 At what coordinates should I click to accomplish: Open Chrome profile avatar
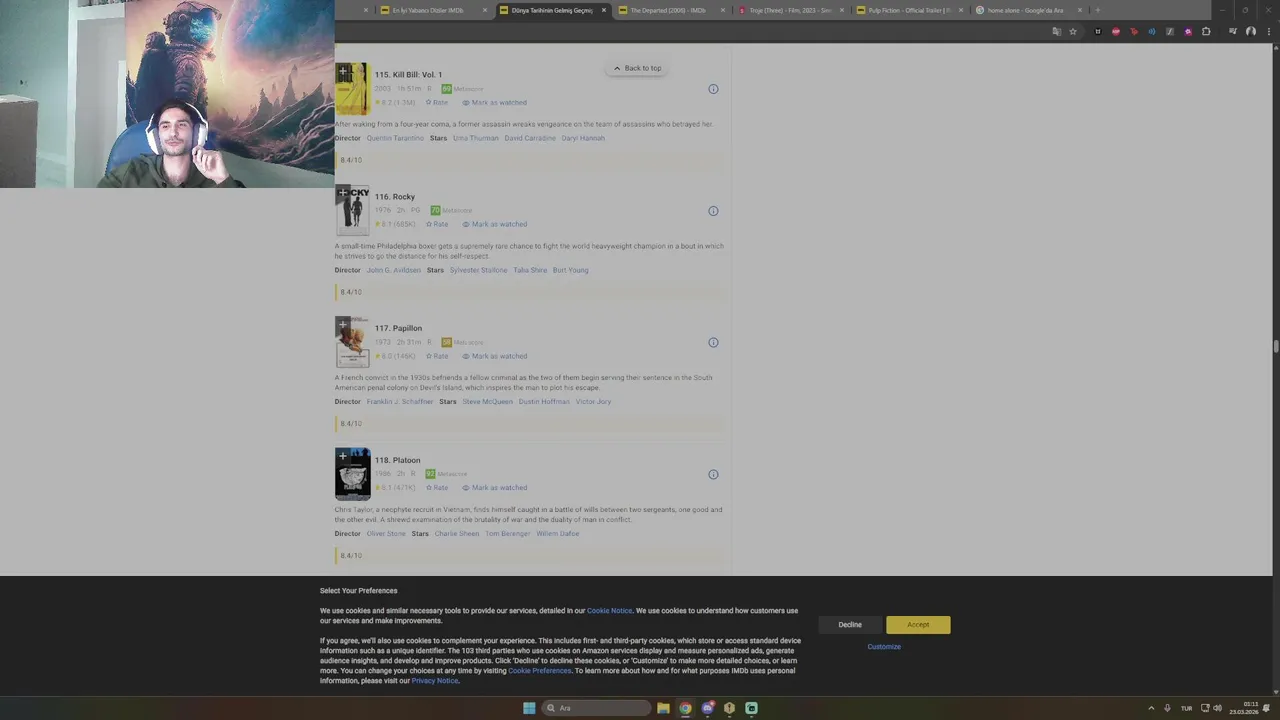[x=1250, y=32]
